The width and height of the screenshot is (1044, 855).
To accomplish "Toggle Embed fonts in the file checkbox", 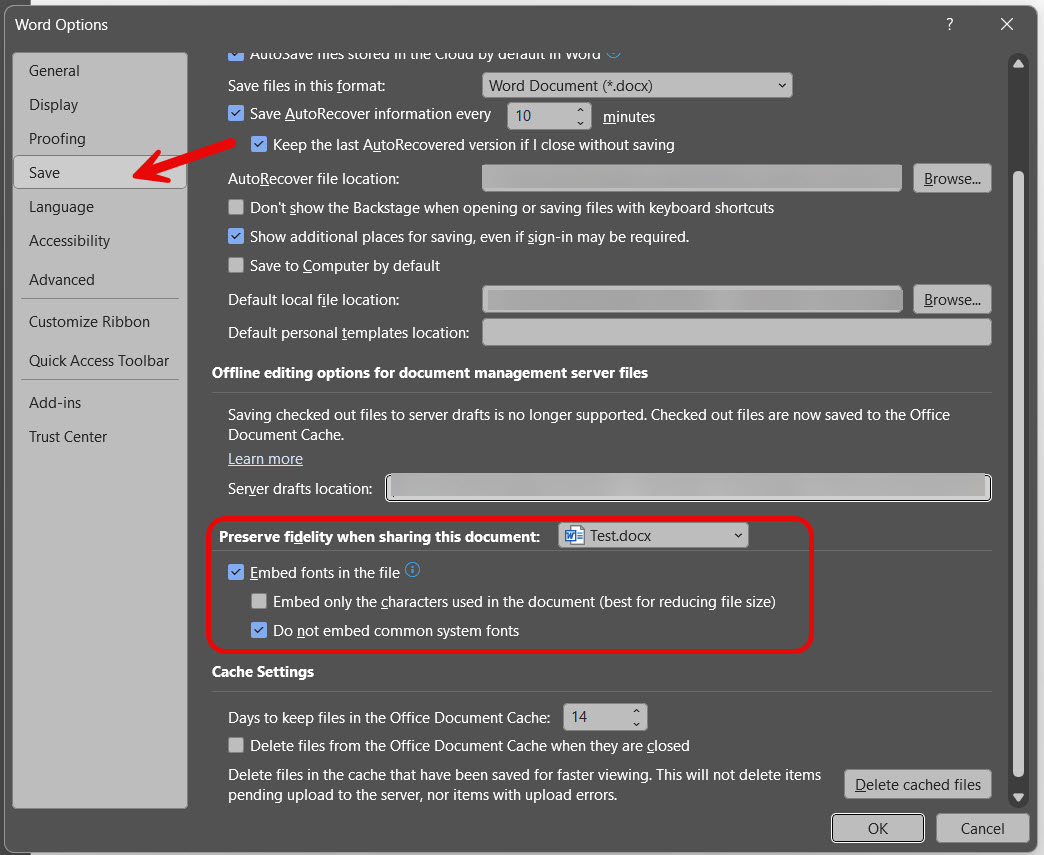I will 236,573.
